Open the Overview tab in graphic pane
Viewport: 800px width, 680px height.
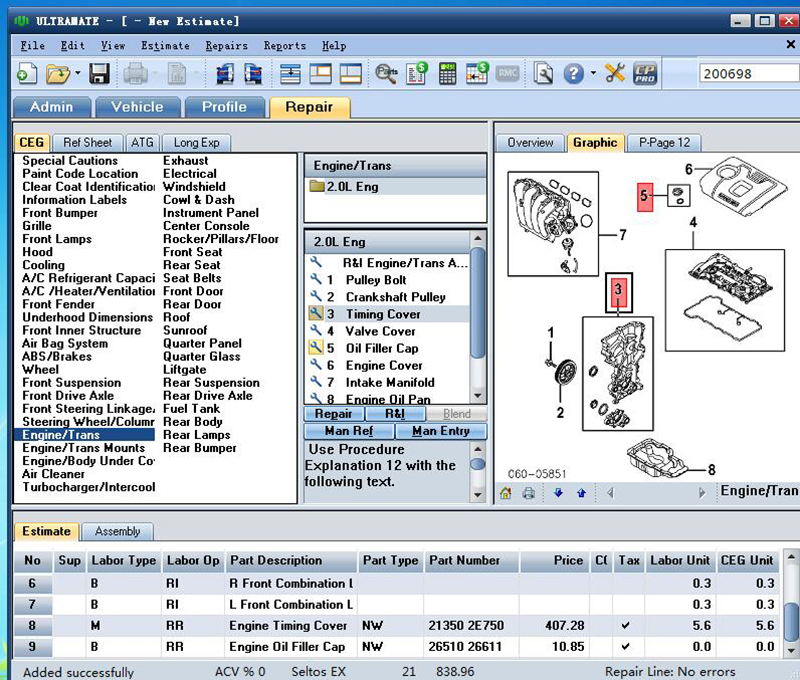pos(530,143)
